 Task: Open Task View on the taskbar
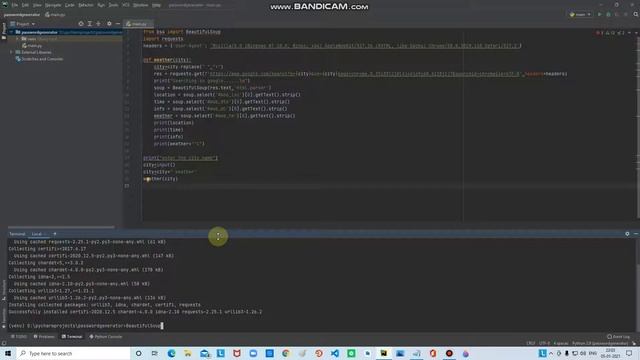[x=154, y=353]
